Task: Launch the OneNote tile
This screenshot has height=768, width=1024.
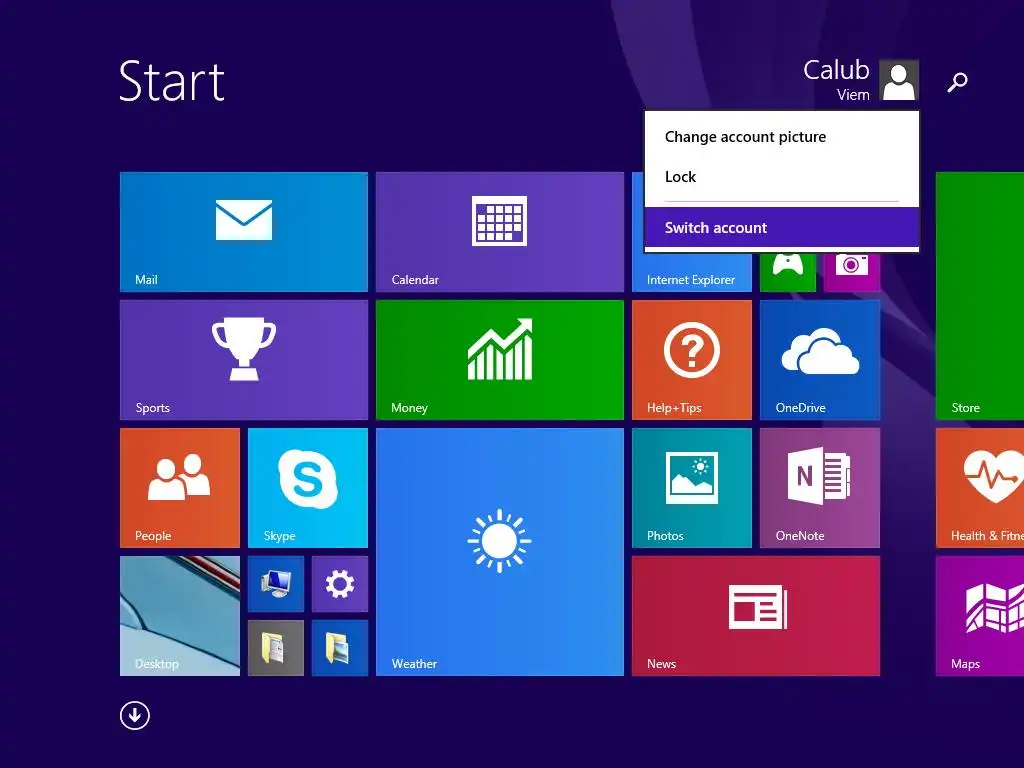Action: [x=820, y=488]
